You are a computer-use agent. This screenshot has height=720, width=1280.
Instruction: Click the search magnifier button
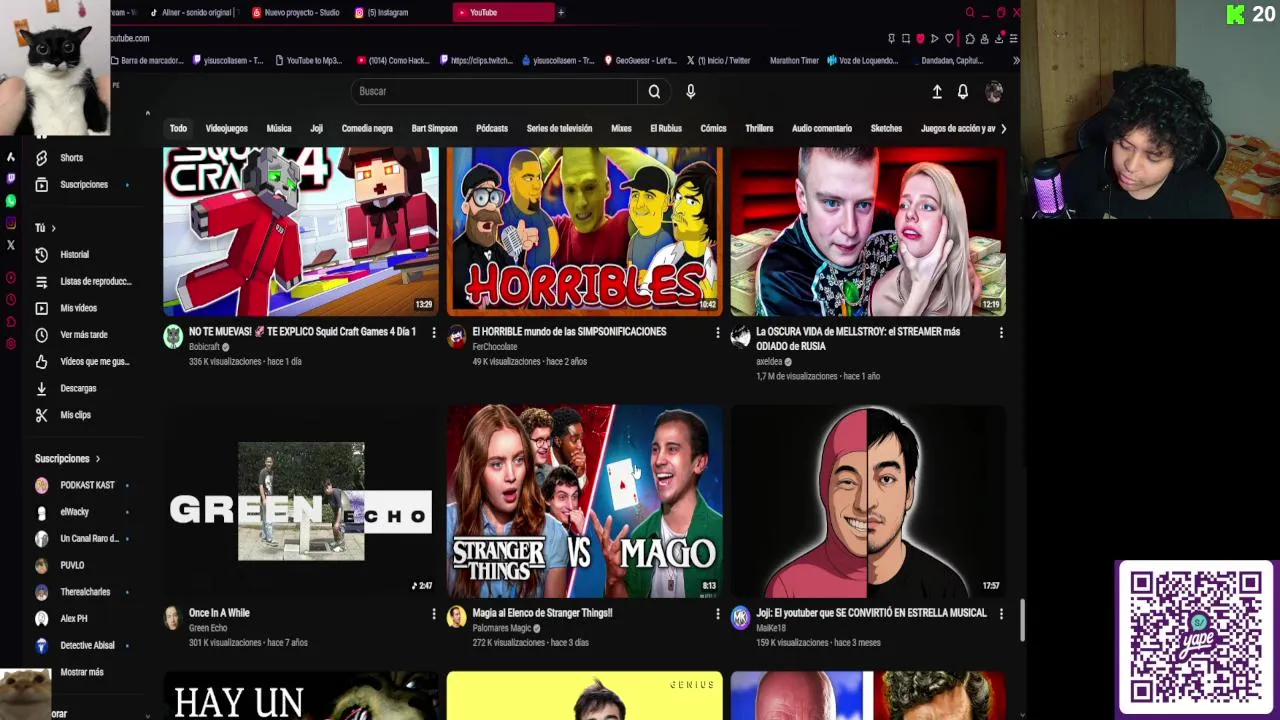point(654,91)
